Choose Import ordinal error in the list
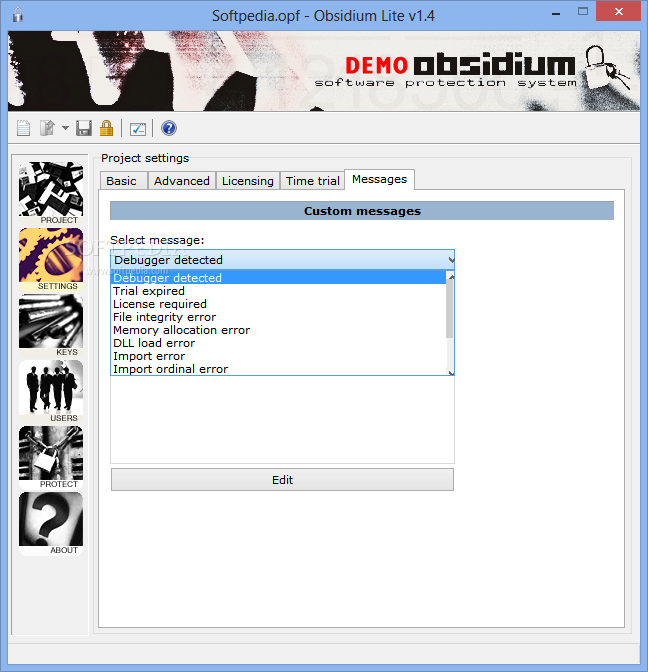 click(x=279, y=369)
